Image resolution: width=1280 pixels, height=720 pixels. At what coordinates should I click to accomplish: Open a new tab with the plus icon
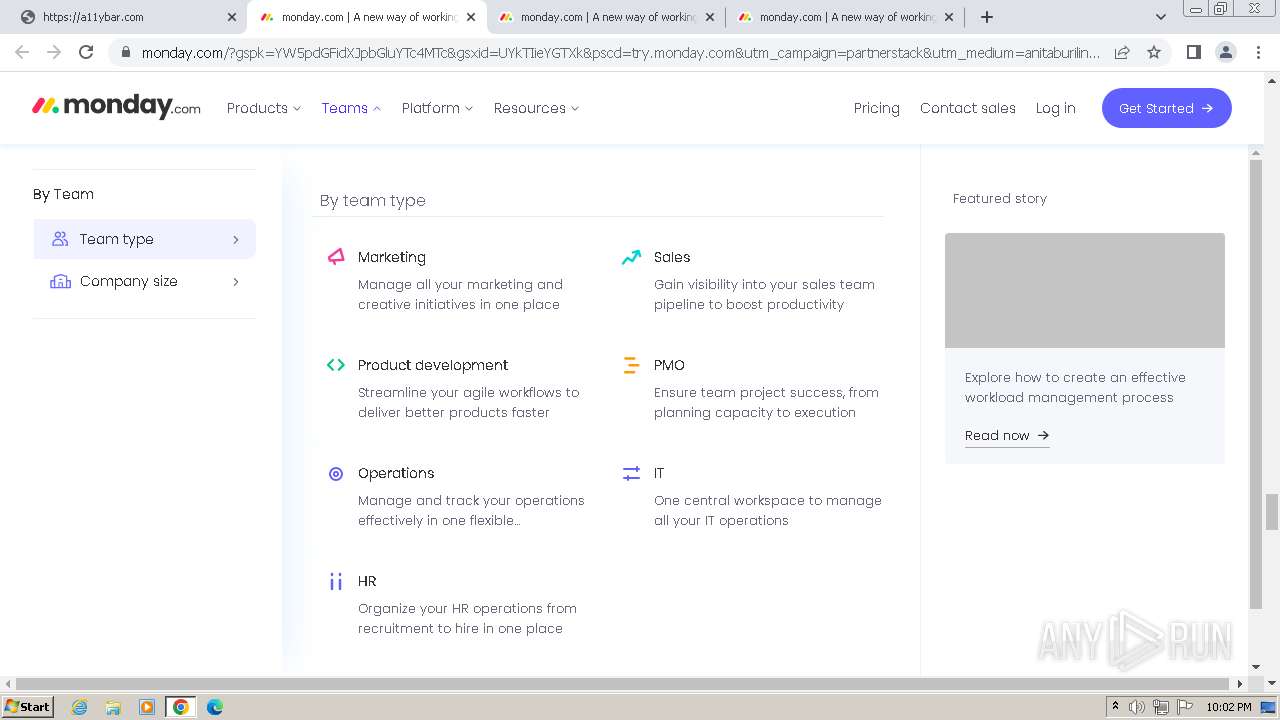987,17
